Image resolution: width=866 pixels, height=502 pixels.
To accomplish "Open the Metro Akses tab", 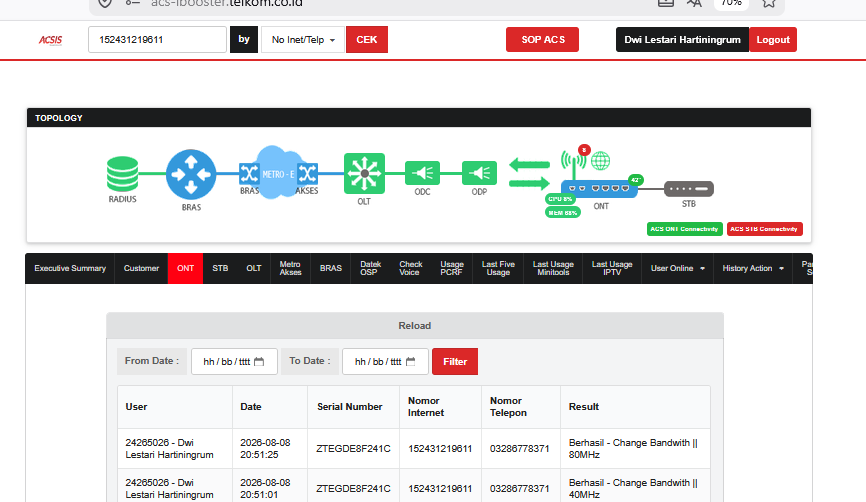I will pos(291,268).
